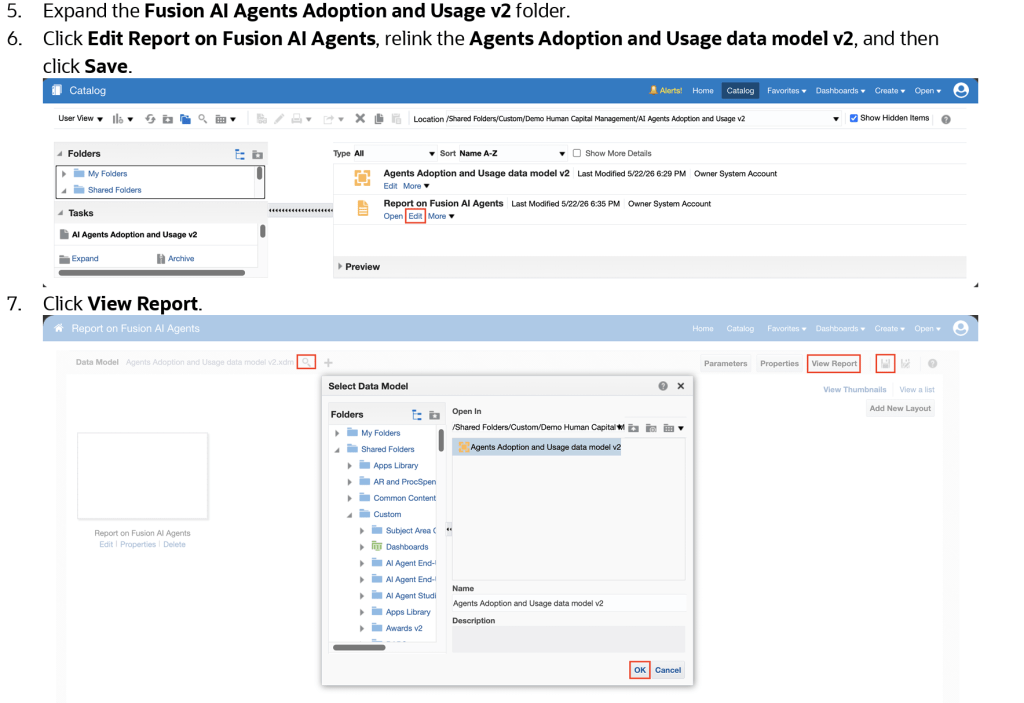The width and height of the screenshot is (1024, 703).
Task: Click the Catalog book icon in header
Action: (57, 90)
